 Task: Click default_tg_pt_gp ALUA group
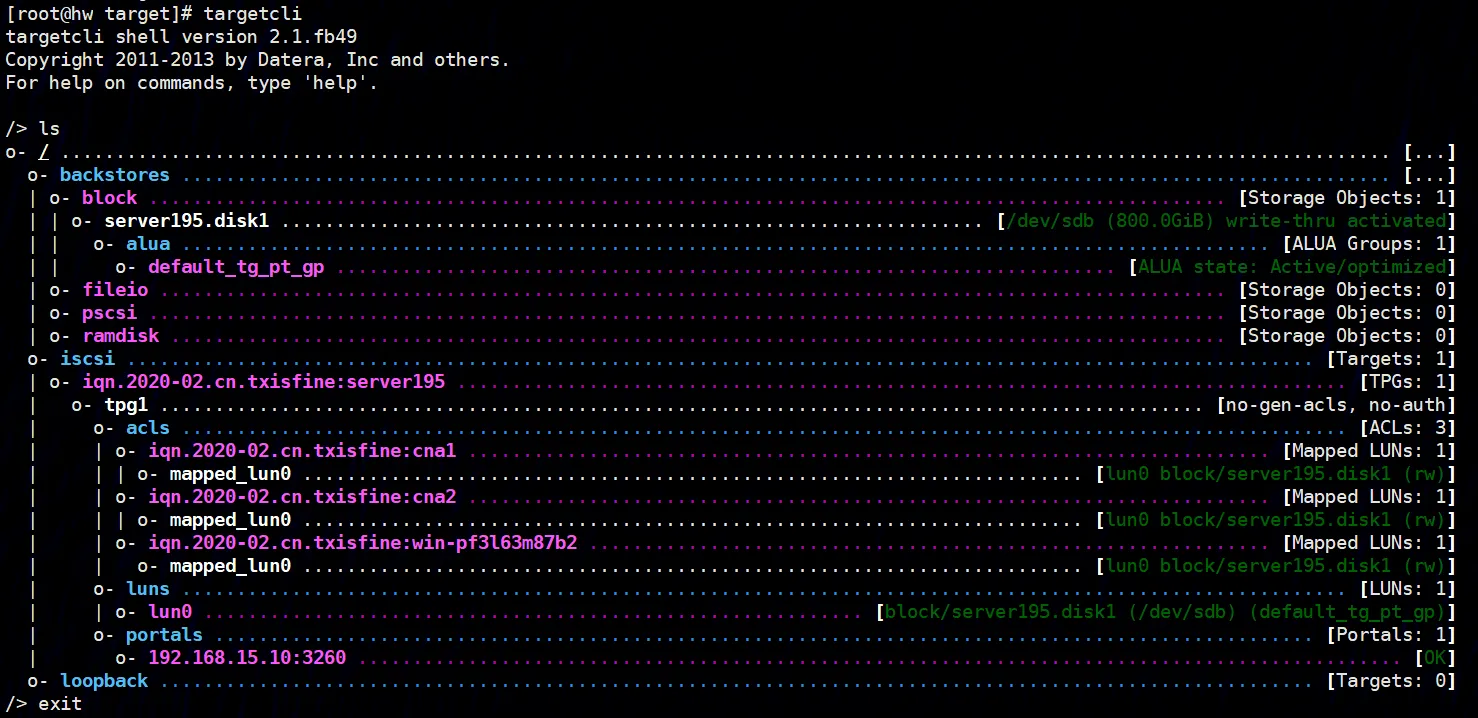click(x=236, y=267)
